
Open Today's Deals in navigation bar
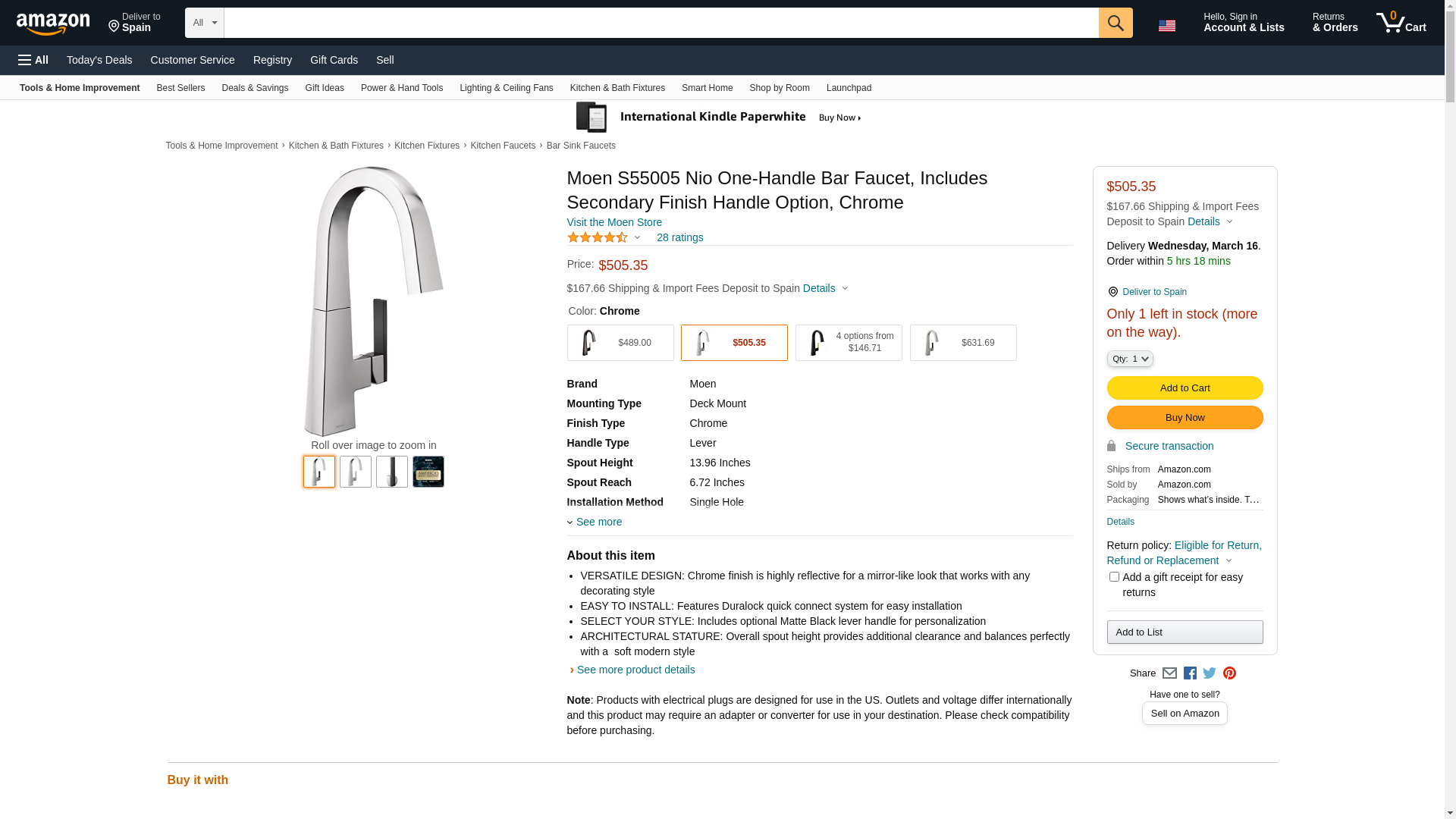pos(99,60)
